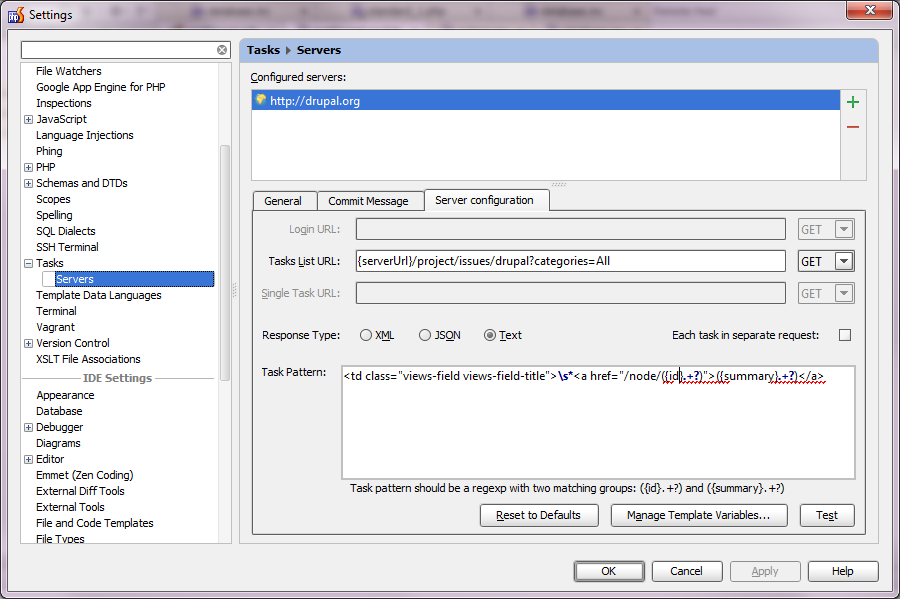900x599 pixels.
Task: Select the http://drupal.org configured server
Action: coord(545,100)
